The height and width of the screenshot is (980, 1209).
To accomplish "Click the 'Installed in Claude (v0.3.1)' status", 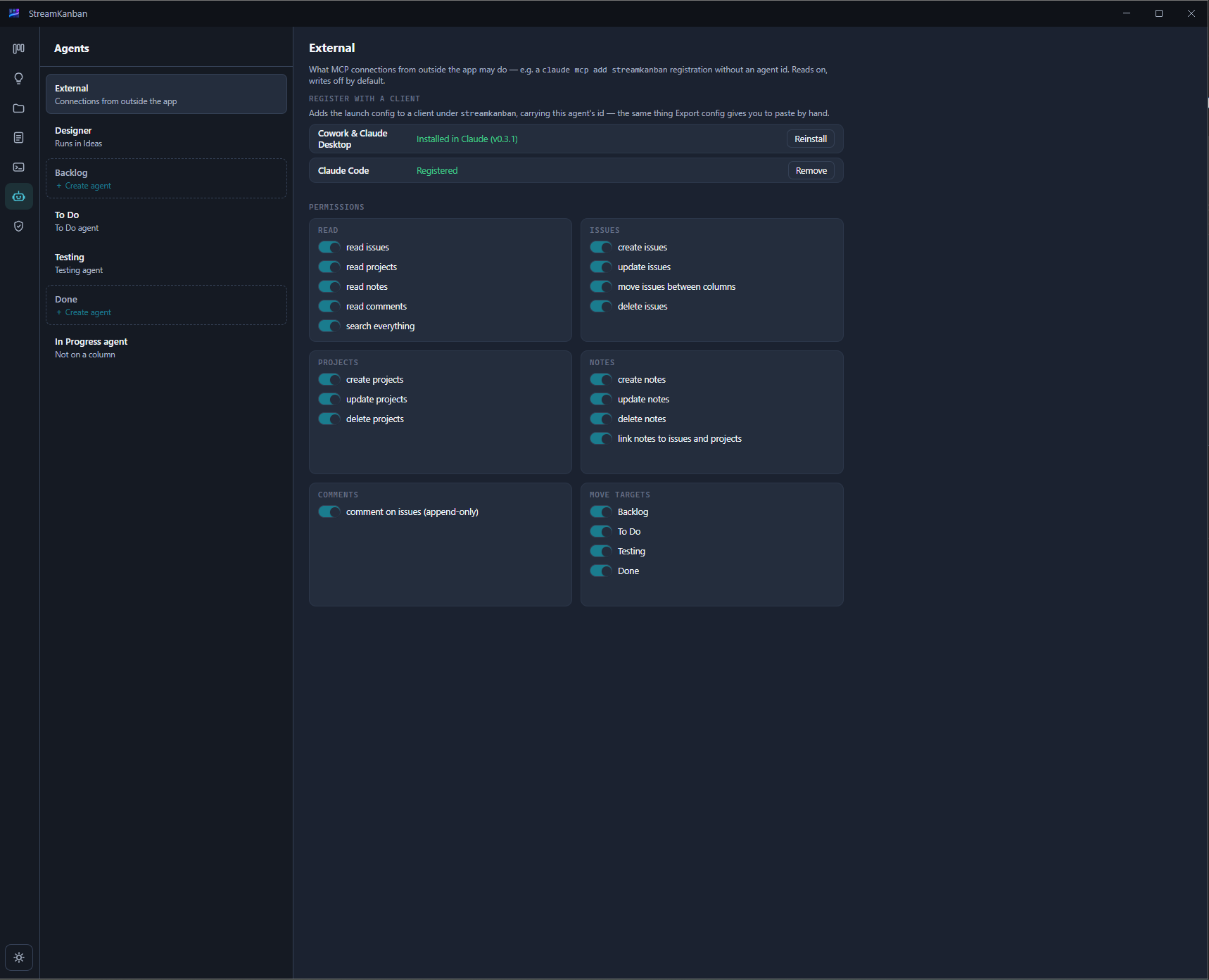I will click(x=467, y=139).
